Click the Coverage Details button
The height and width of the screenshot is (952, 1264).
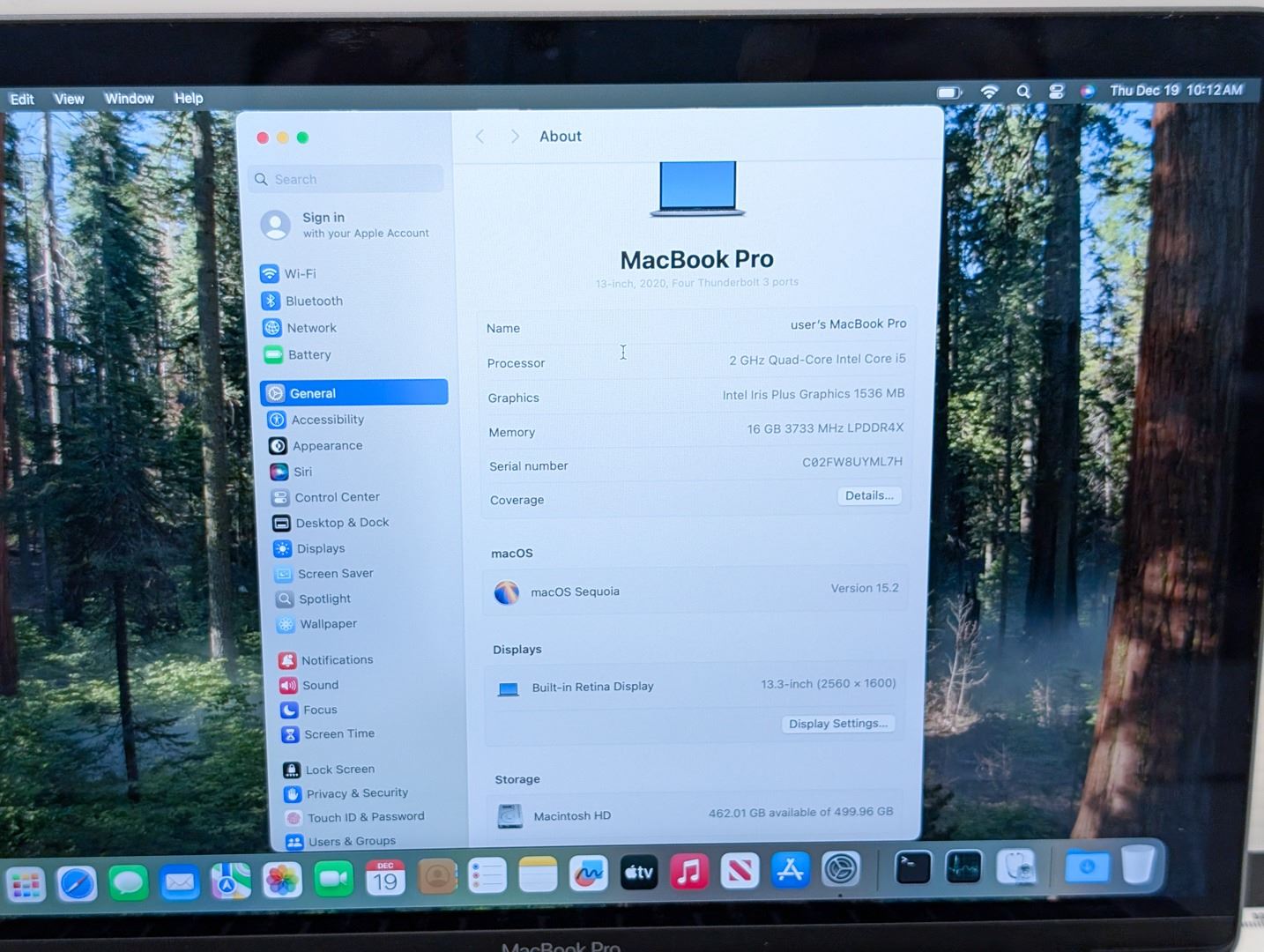[868, 496]
